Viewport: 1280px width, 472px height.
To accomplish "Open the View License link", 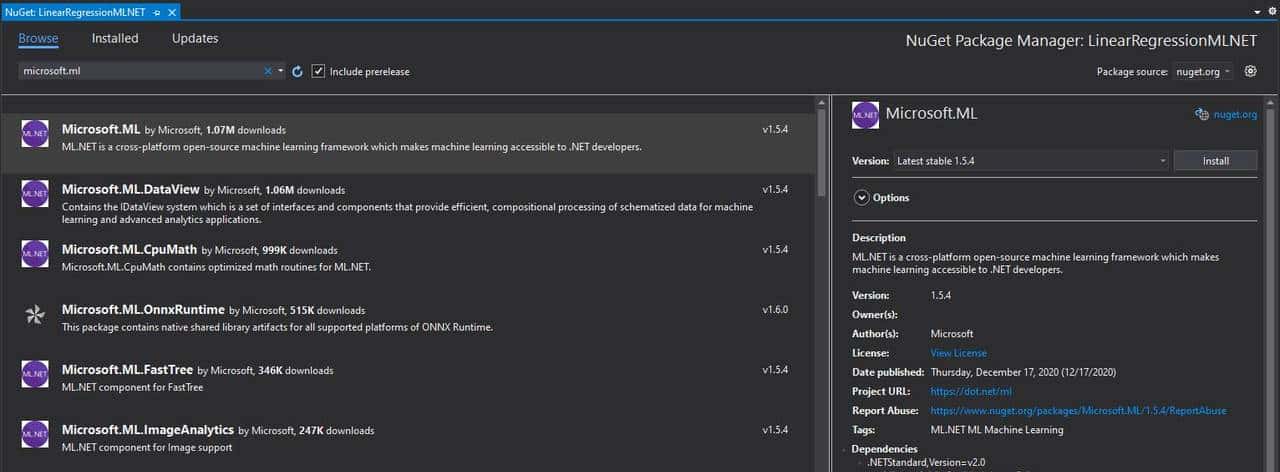I will [x=958, y=353].
